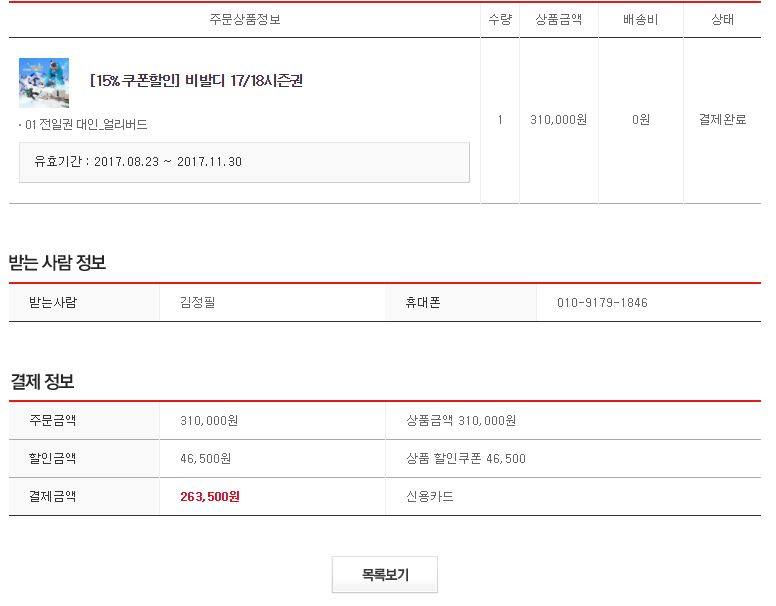
Task: Select the discount amount 46,500원
Action: pos(205,458)
